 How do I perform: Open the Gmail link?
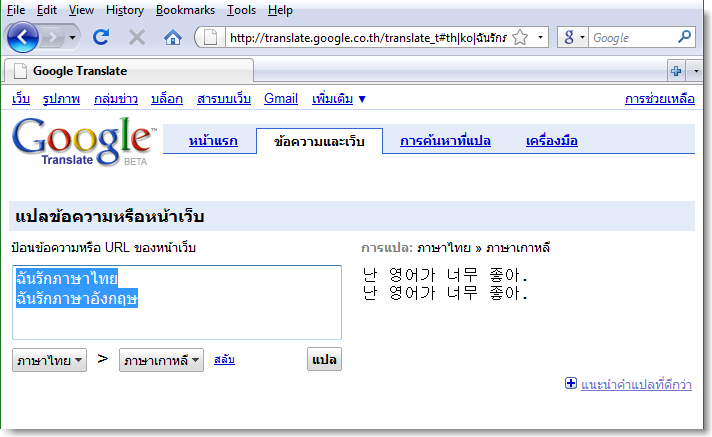tap(281, 99)
